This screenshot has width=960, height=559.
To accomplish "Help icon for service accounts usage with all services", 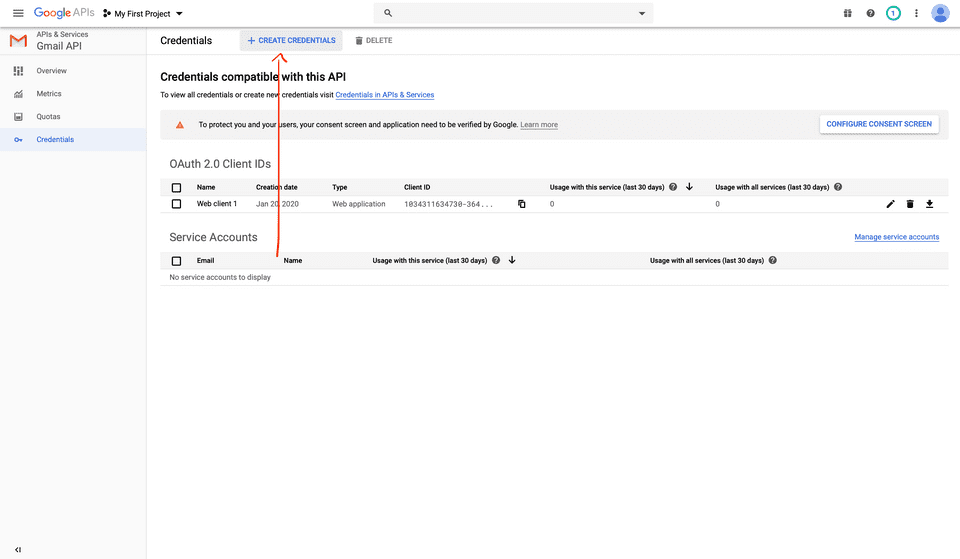I will (773, 260).
